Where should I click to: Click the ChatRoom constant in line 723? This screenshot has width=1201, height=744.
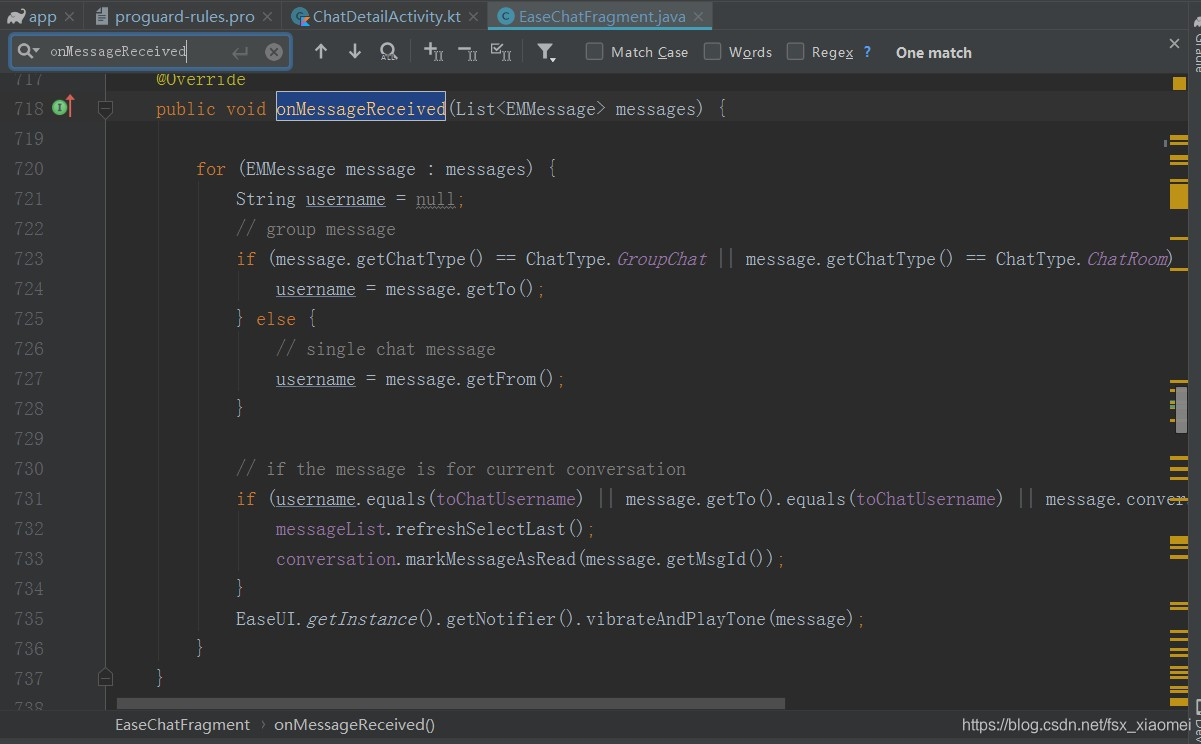coord(1127,259)
